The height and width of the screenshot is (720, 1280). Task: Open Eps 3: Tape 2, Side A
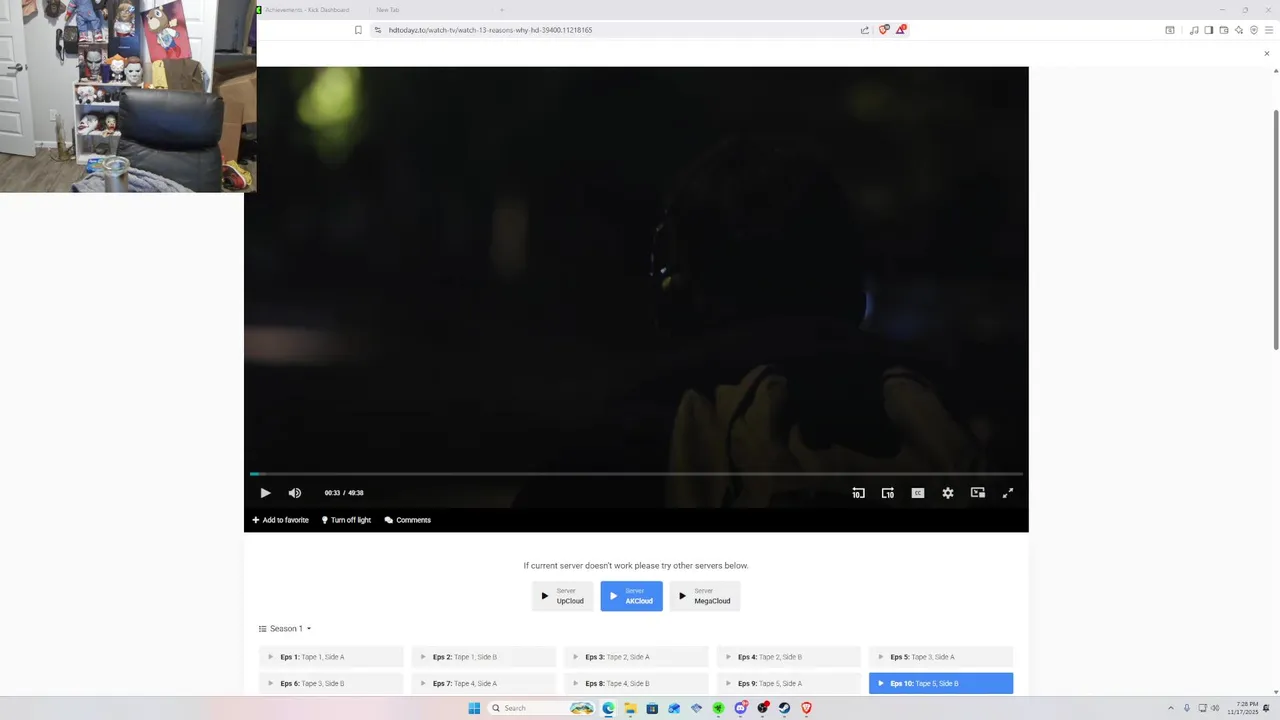click(636, 657)
